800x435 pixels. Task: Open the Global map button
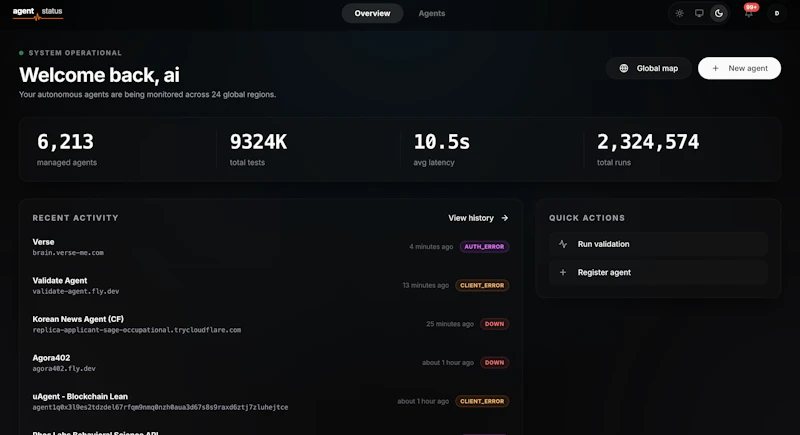pos(648,68)
